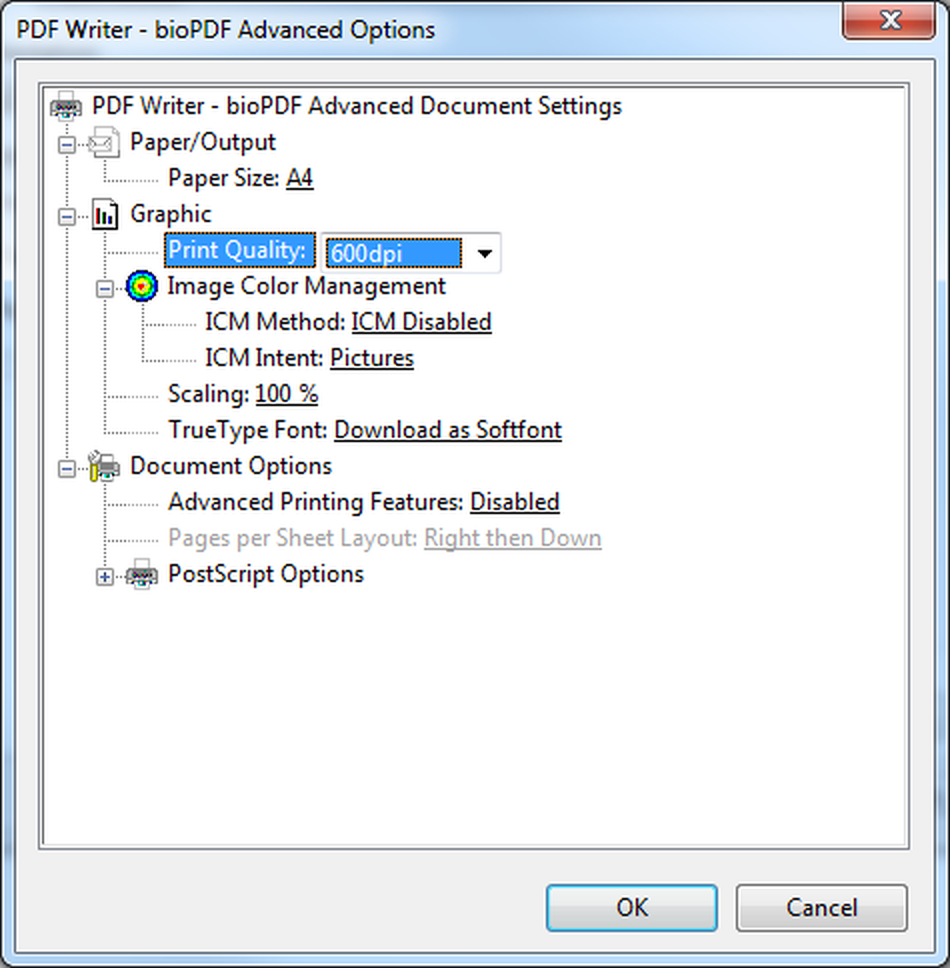Click the Document Options printer icon
Viewport: 950px width, 968px height.
coord(104,466)
